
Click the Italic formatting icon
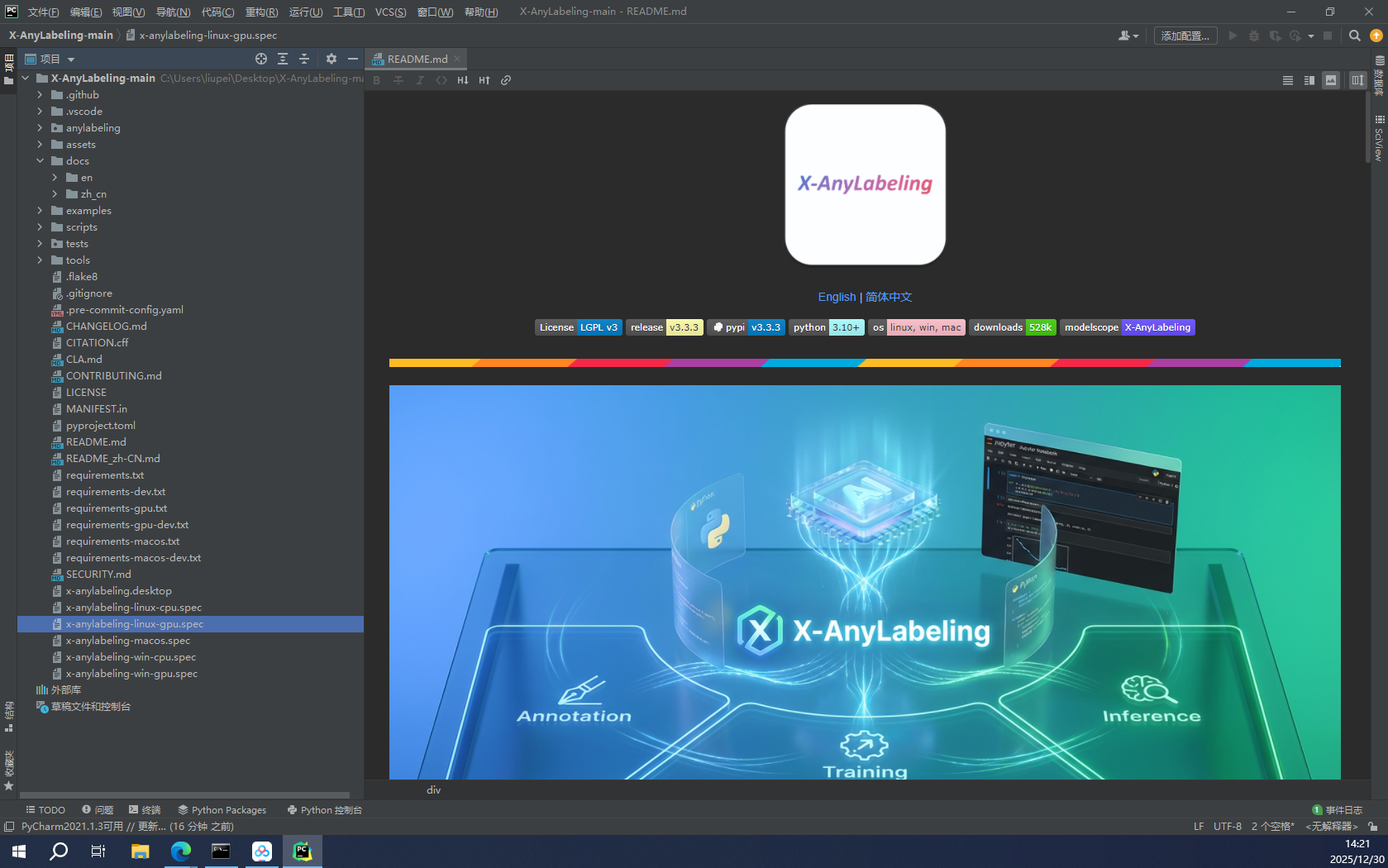tap(420, 80)
